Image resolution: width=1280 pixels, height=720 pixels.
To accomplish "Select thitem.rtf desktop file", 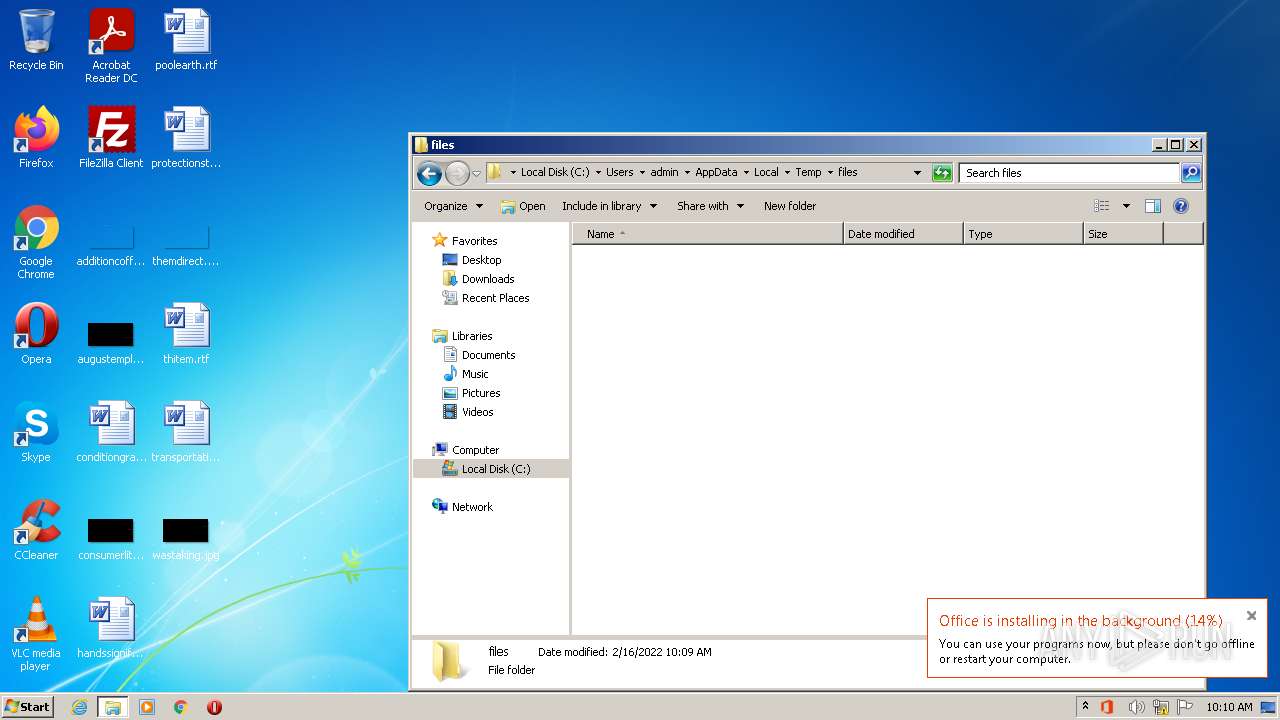I will tap(186, 334).
